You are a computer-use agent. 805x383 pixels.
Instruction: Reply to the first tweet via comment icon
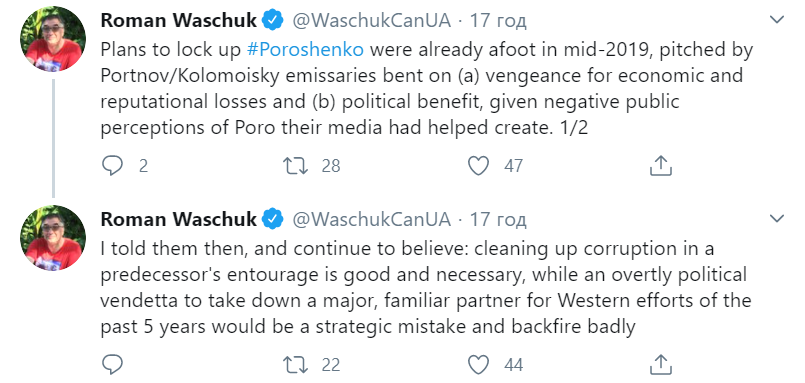[x=112, y=166]
